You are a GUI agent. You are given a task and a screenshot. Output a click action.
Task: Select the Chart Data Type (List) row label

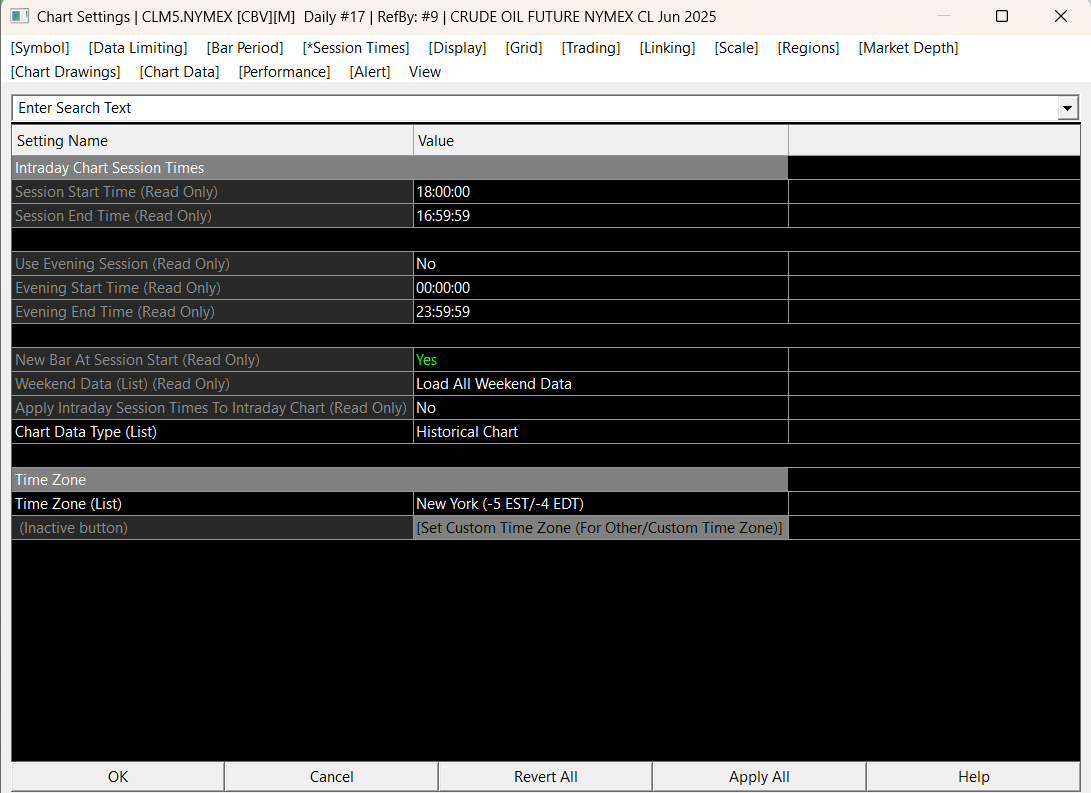(x=212, y=432)
